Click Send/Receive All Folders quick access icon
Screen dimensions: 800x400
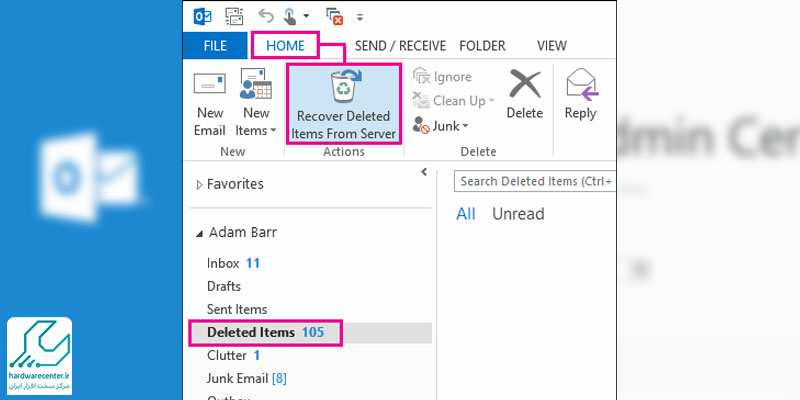pos(235,16)
